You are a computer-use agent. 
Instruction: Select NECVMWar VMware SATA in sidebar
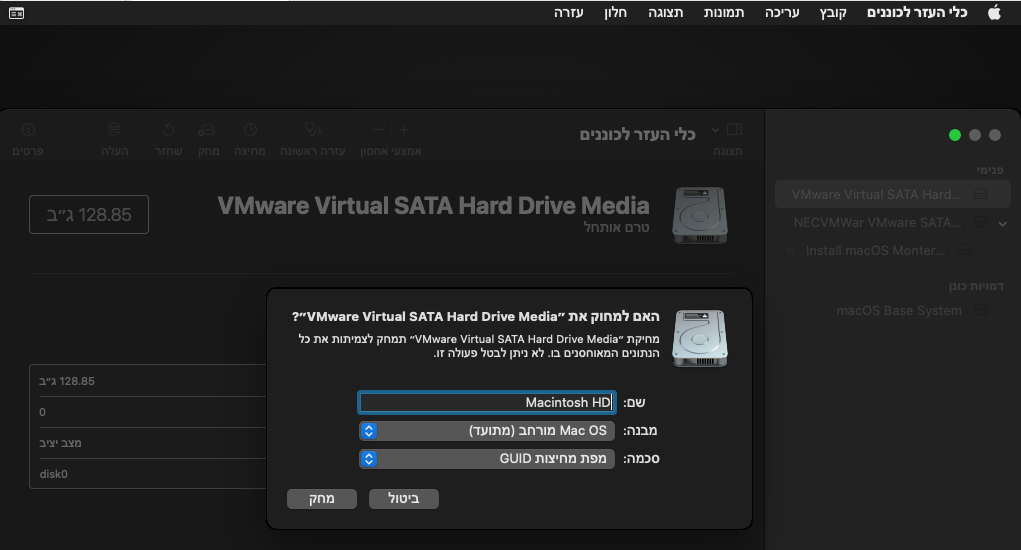877,223
